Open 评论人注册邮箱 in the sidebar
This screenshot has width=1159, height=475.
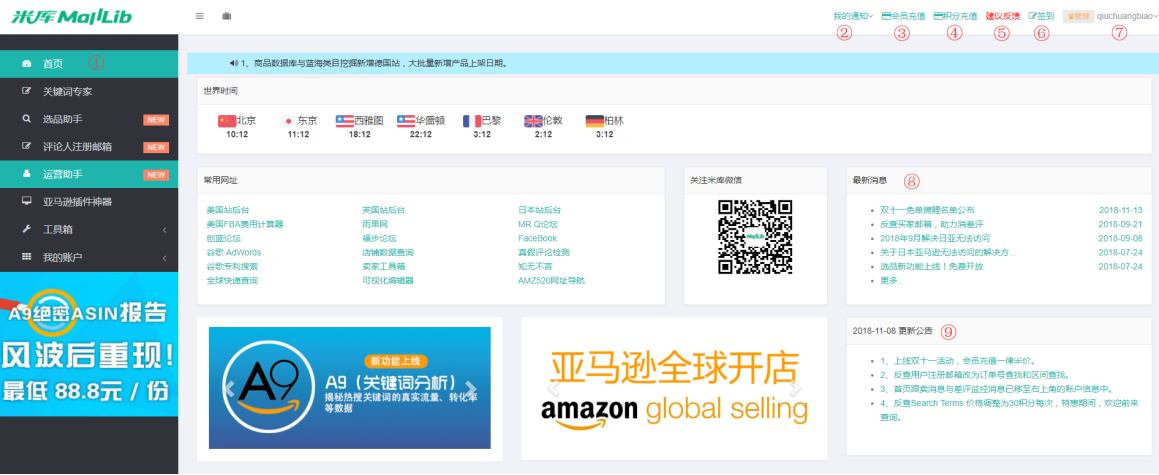click(89, 147)
